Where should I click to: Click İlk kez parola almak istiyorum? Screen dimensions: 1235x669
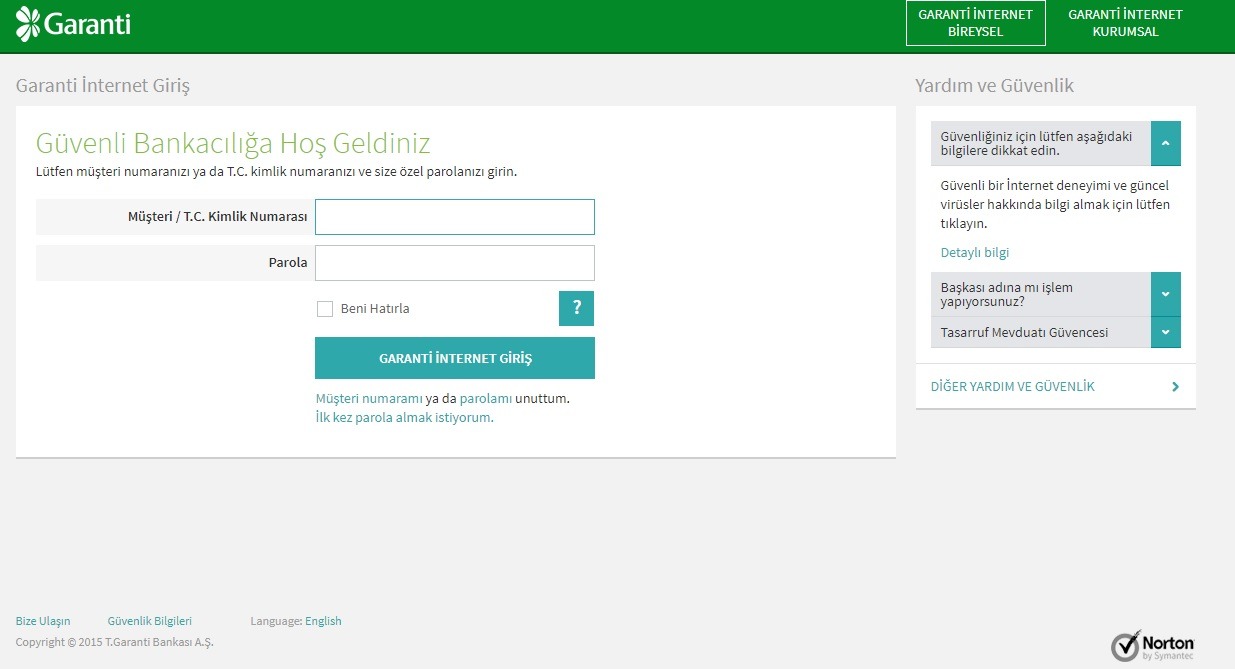pyautogui.click(x=405, y=418)
